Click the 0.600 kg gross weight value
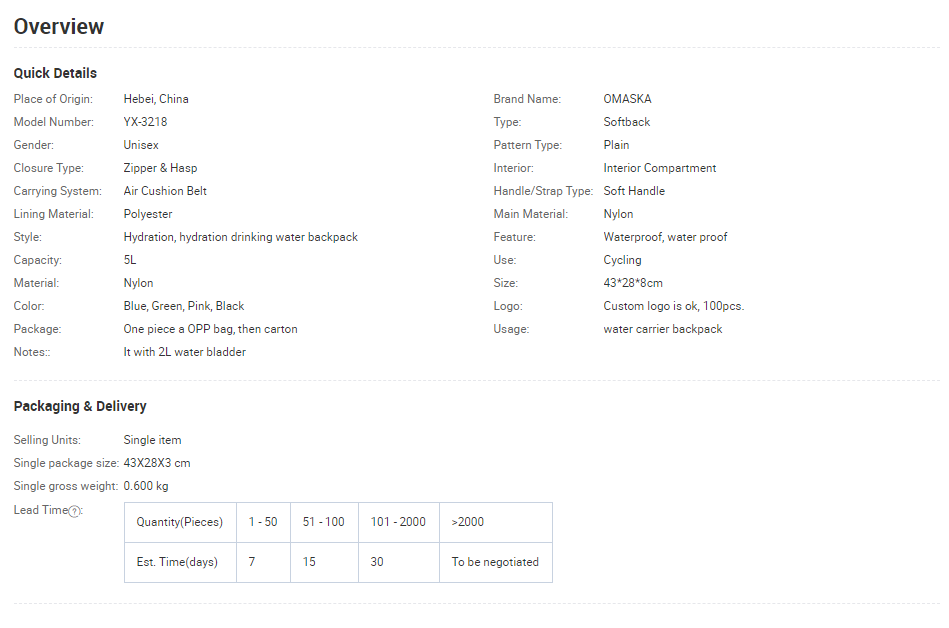Screen dimensions: 949x628 pos(146,486)
